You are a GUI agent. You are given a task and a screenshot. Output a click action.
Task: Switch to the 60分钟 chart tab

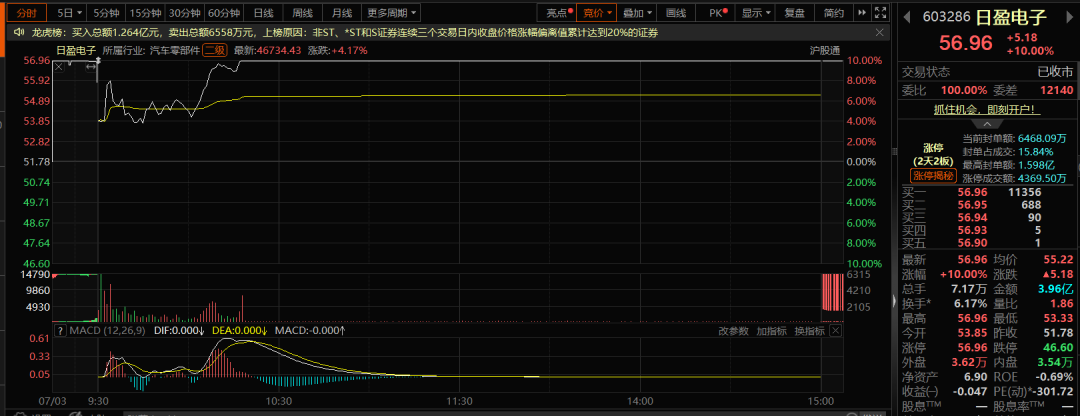point(225,12)
